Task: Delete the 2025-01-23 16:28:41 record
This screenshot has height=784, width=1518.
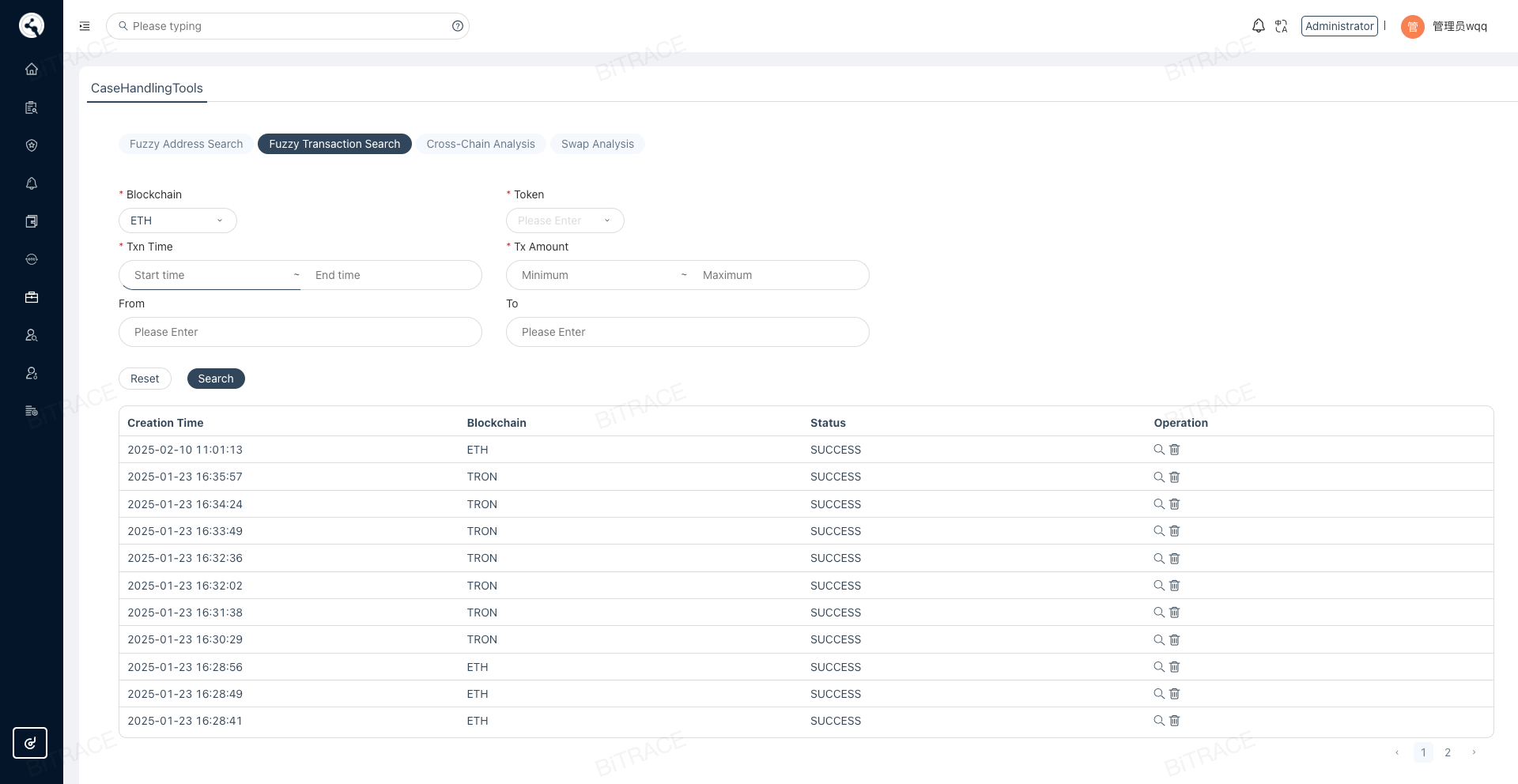Action: click(1175, 721)
